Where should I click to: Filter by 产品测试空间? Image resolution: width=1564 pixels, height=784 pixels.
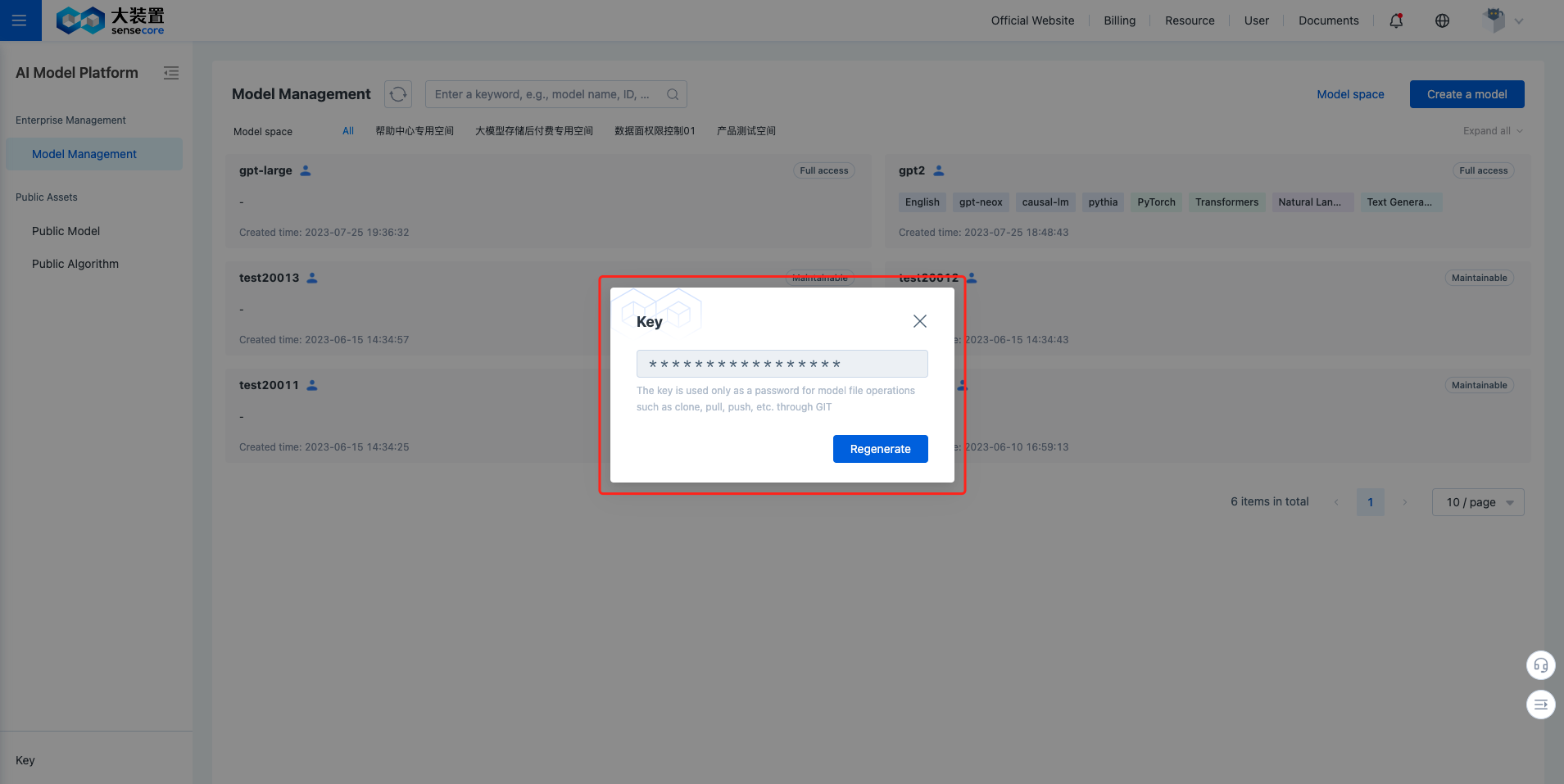746,131
